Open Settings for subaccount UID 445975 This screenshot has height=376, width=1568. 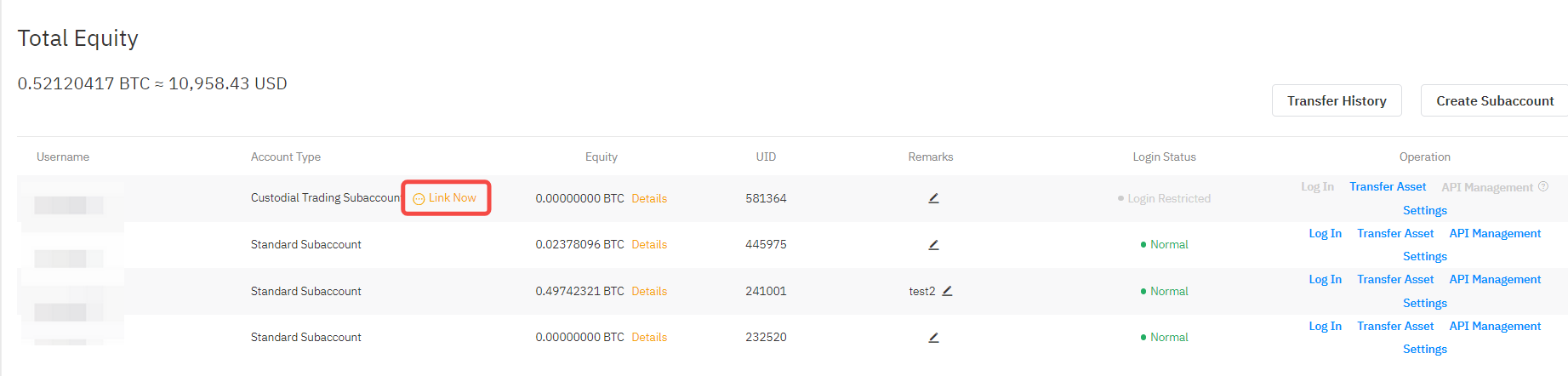click(x=1424, y=256)
